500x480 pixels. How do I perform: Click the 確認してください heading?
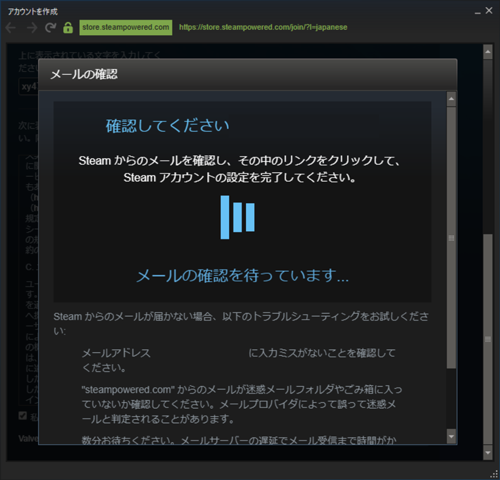click(x=167, y=126)
